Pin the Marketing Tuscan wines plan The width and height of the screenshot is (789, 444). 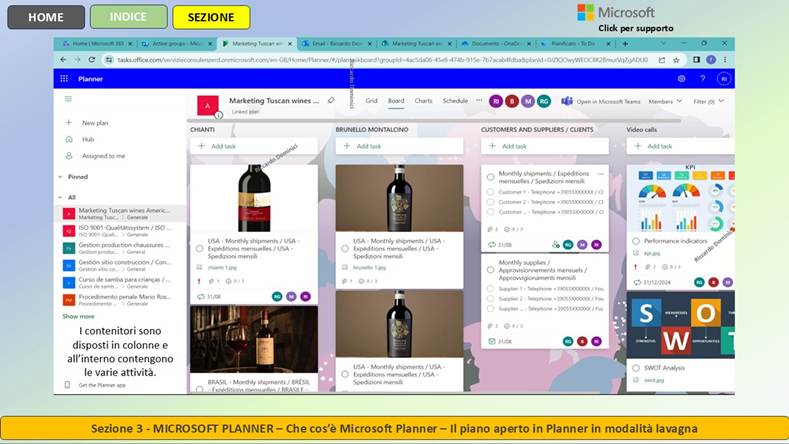[x=331, y=101]
